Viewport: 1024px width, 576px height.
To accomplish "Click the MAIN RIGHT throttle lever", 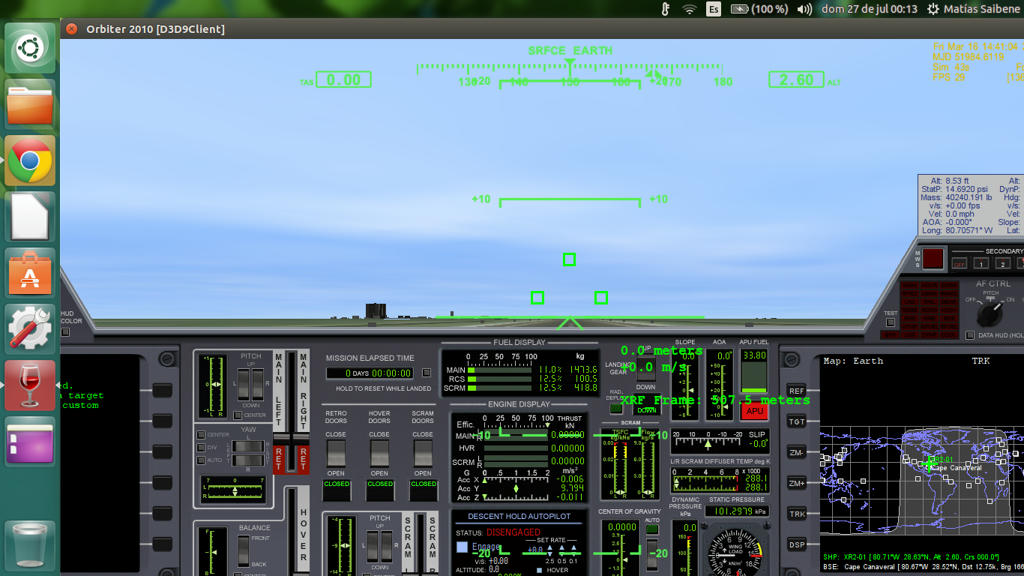I will 303,441.
